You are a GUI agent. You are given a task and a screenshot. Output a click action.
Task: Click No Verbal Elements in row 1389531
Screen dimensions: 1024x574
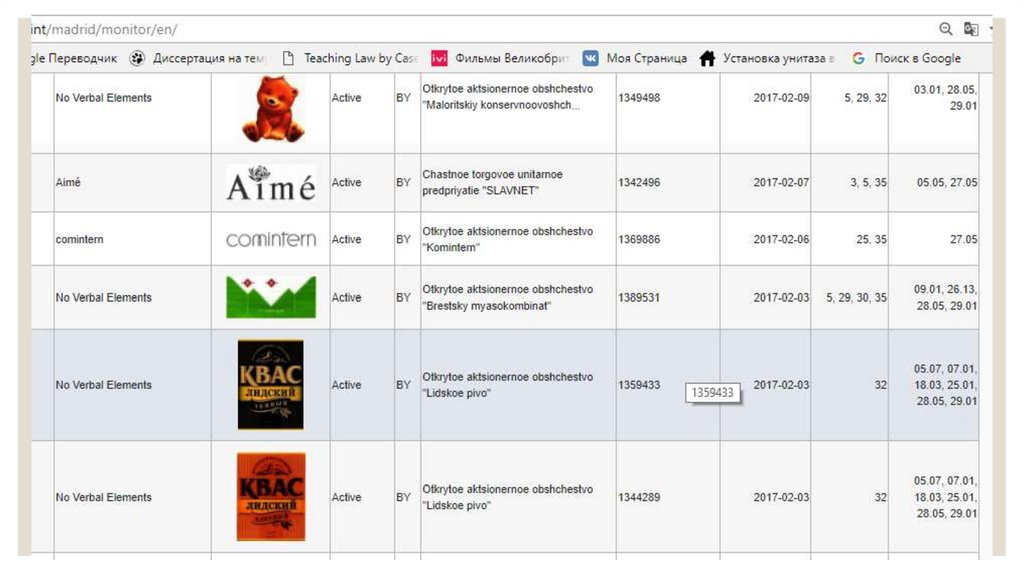(x=103, y=297)
